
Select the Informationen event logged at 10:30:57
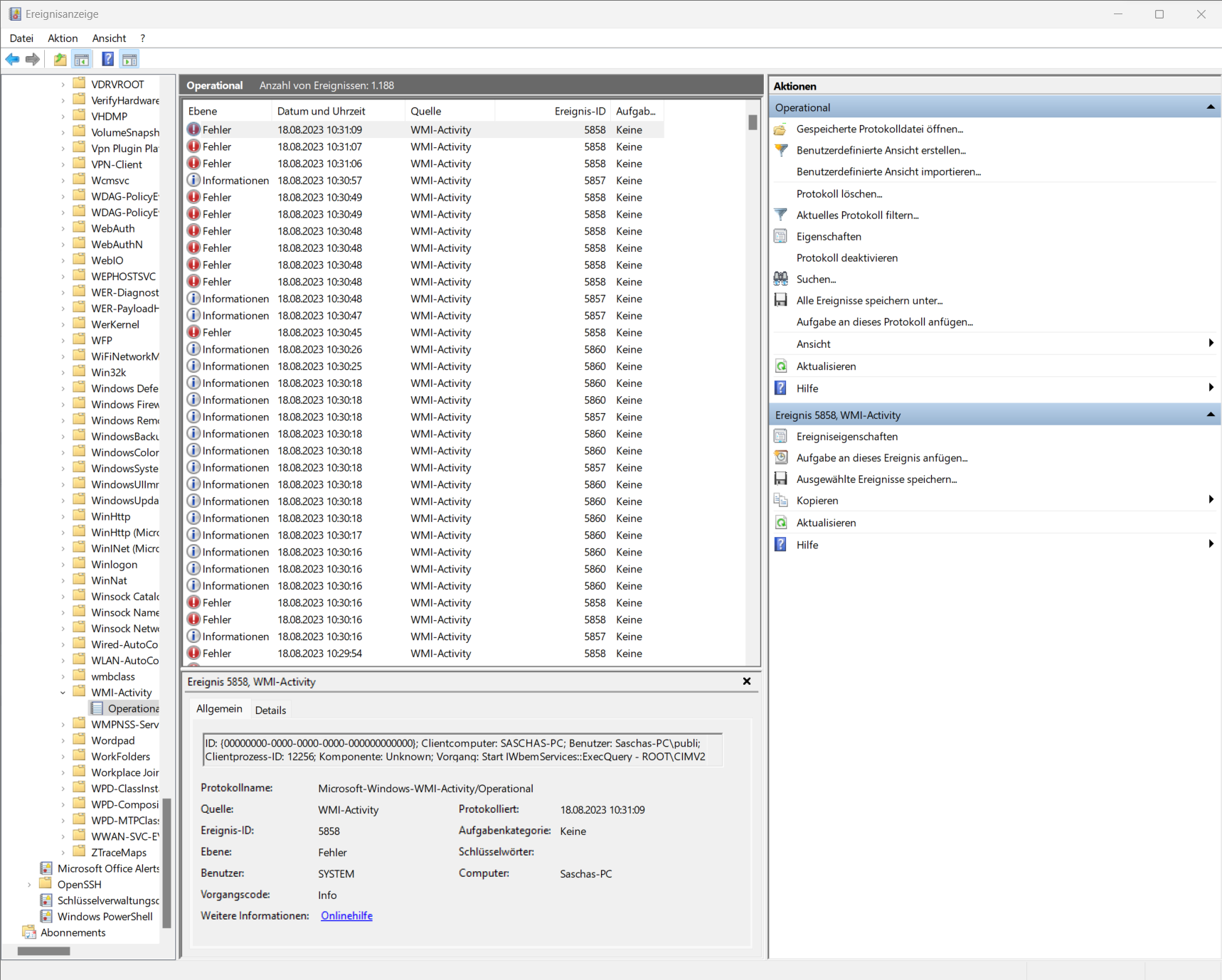coord(424,181)
